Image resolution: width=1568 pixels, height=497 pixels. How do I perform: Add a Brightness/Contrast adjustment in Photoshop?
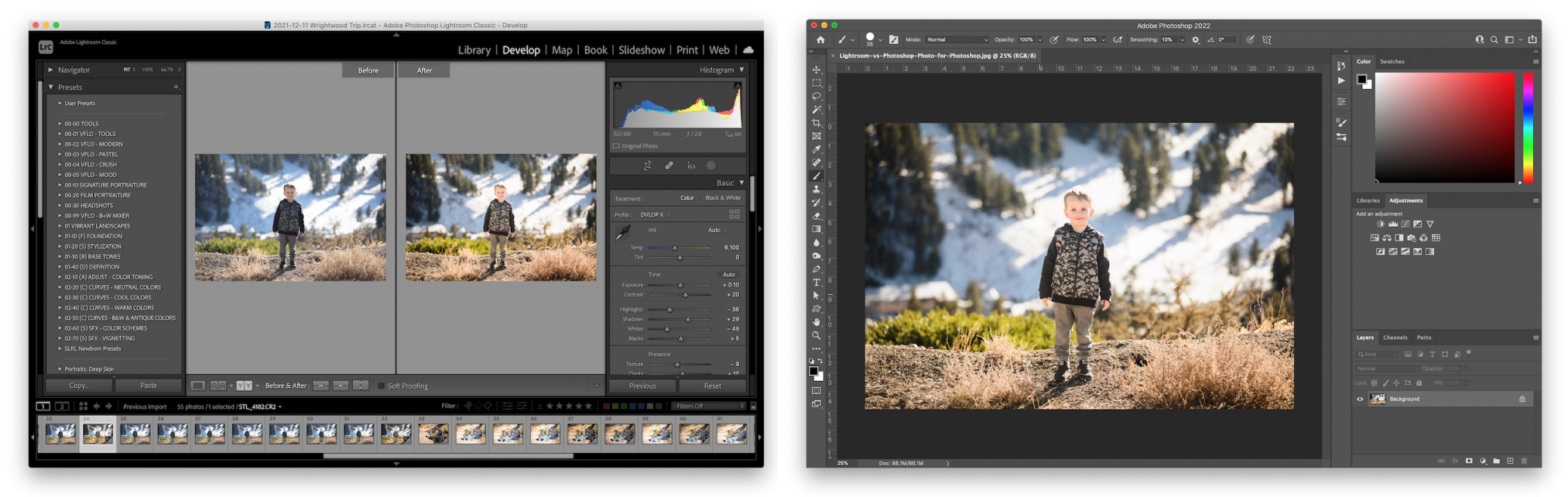point(1381,225)
